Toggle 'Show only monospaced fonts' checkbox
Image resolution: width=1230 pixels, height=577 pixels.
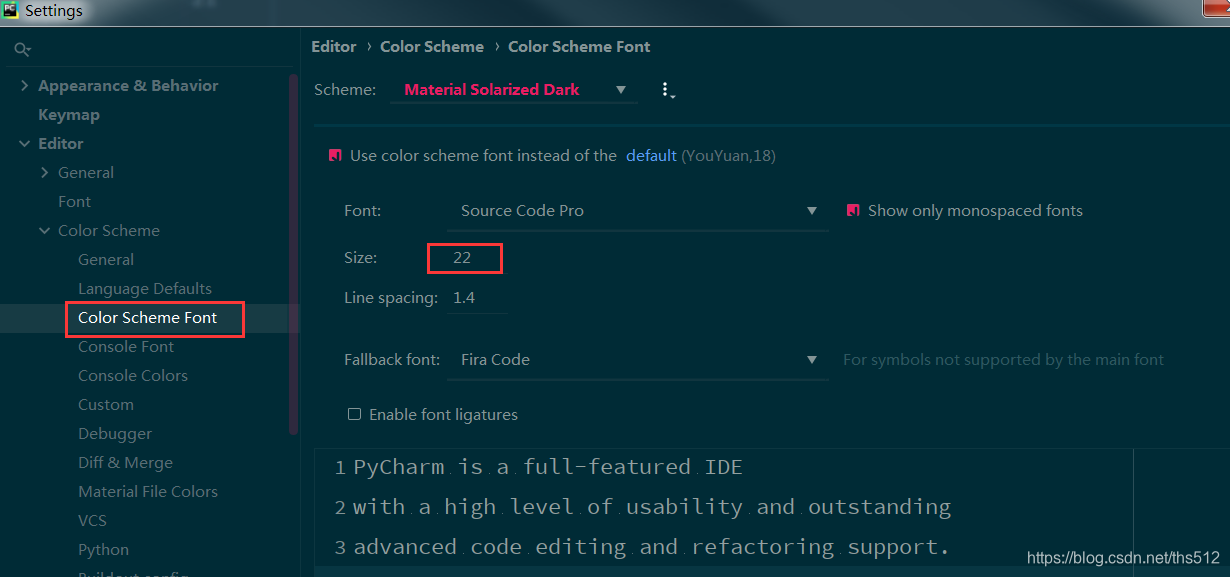pyautogui.click(x=853, y=211)
